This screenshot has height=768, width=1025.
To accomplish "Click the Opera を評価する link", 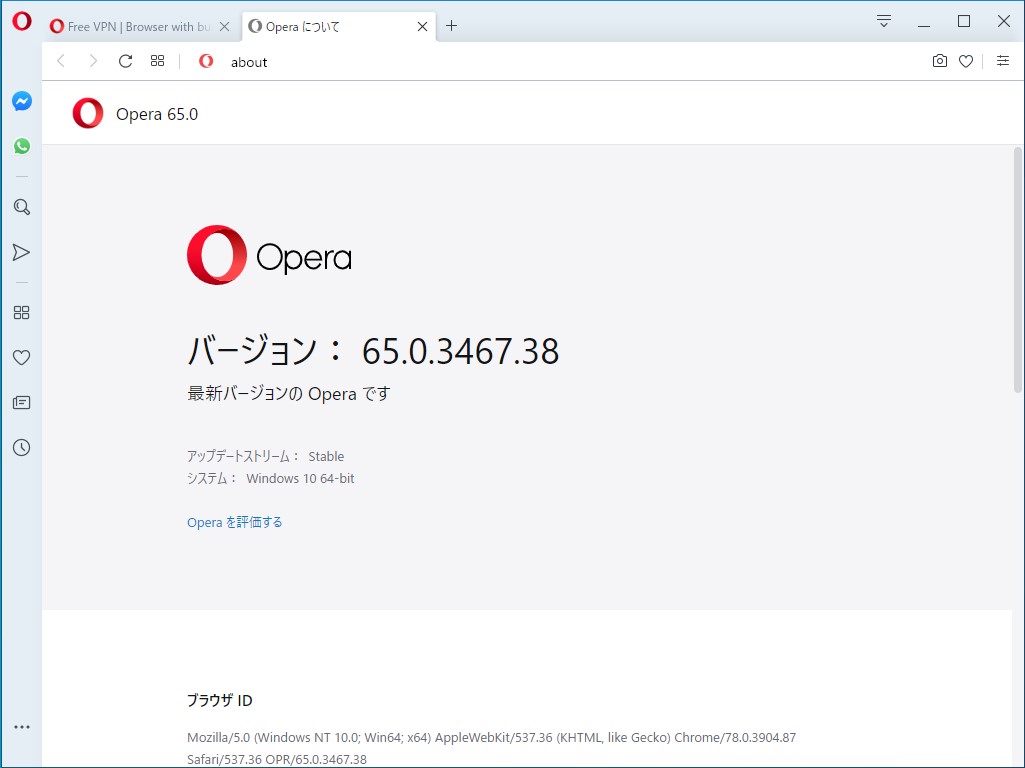I will pos(233,521).
